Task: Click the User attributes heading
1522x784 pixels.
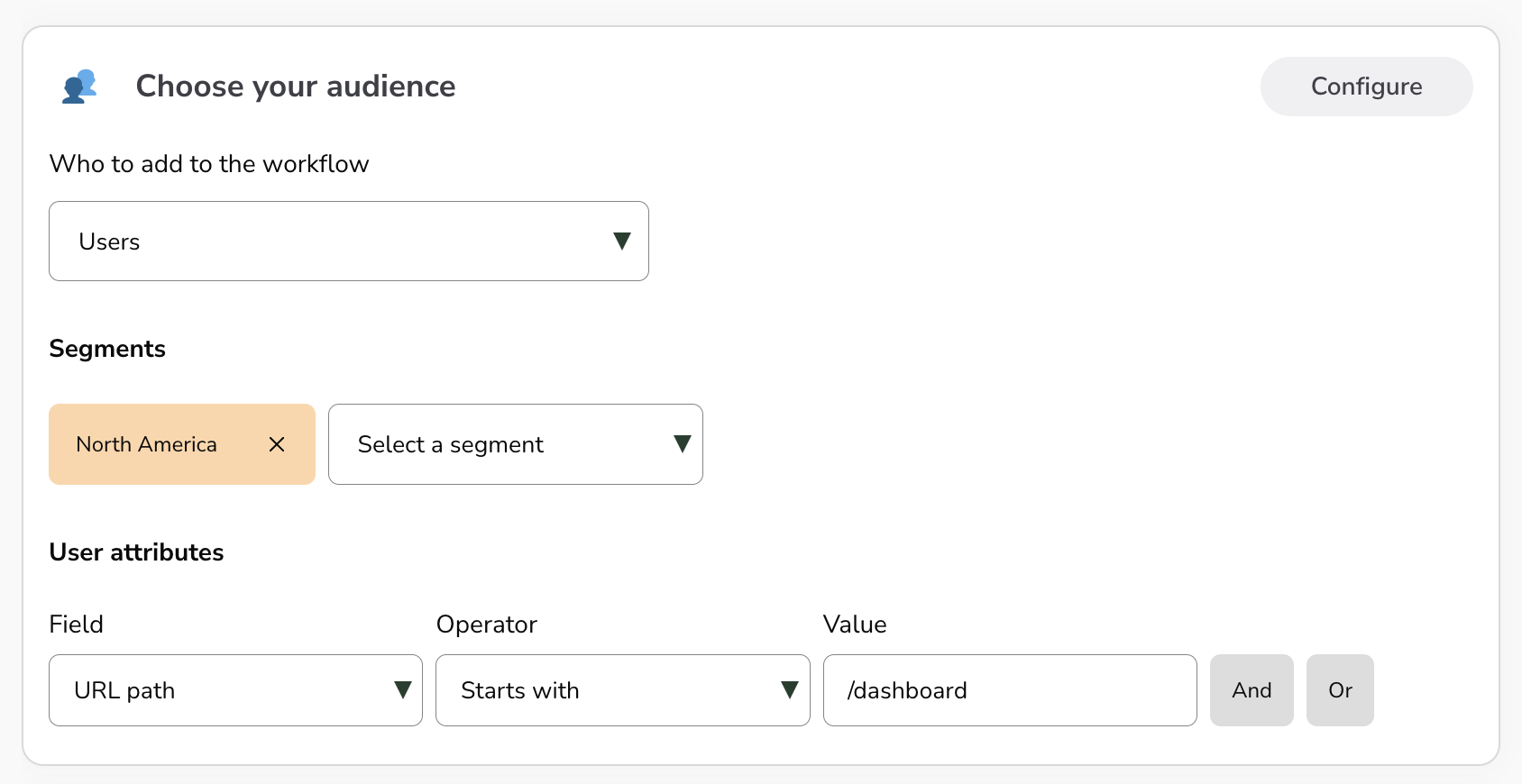Action: 136,552
